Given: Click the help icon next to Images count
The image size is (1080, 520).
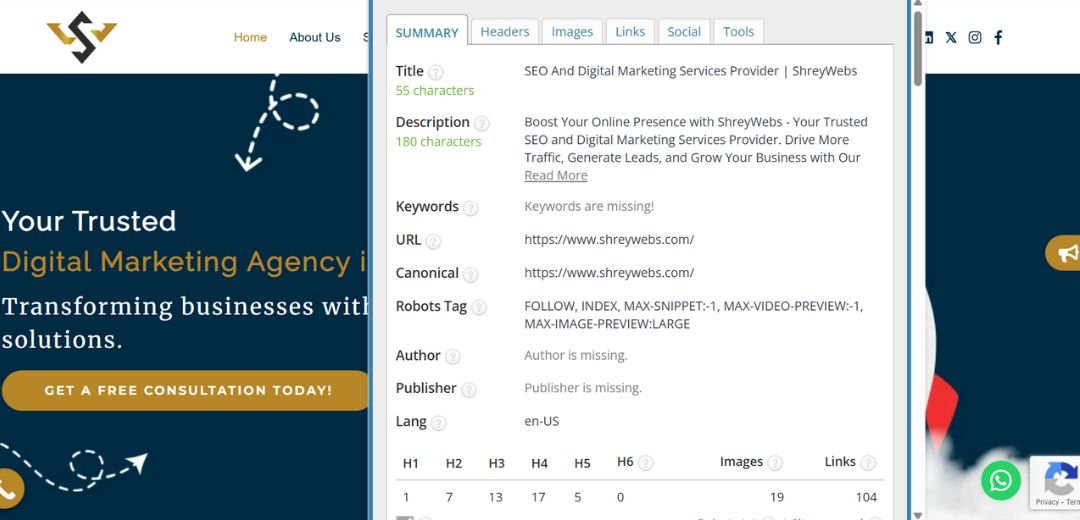Looking at the screenshot, I should [775, 464].
